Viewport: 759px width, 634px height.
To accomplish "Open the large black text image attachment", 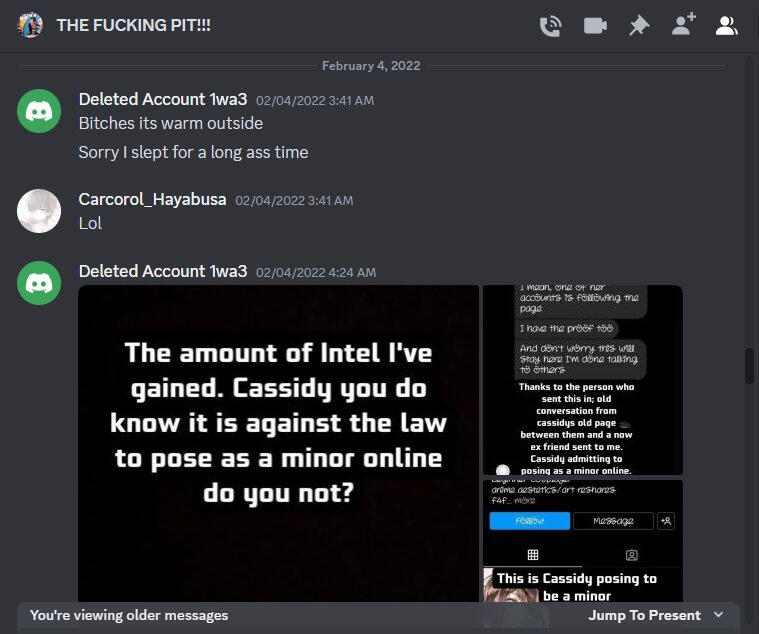I will coord(278,443).
